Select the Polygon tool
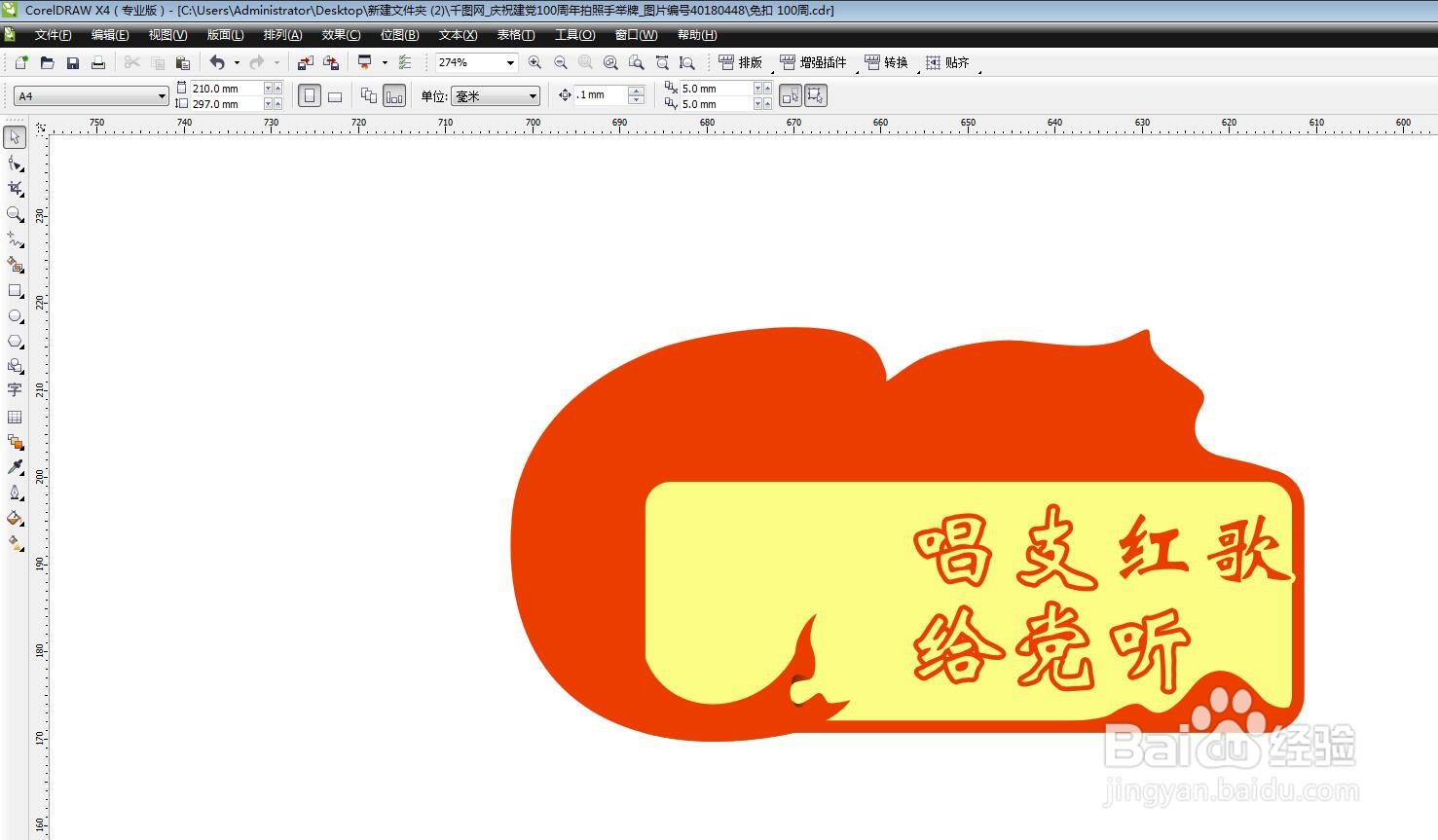 tap(15, 342)
